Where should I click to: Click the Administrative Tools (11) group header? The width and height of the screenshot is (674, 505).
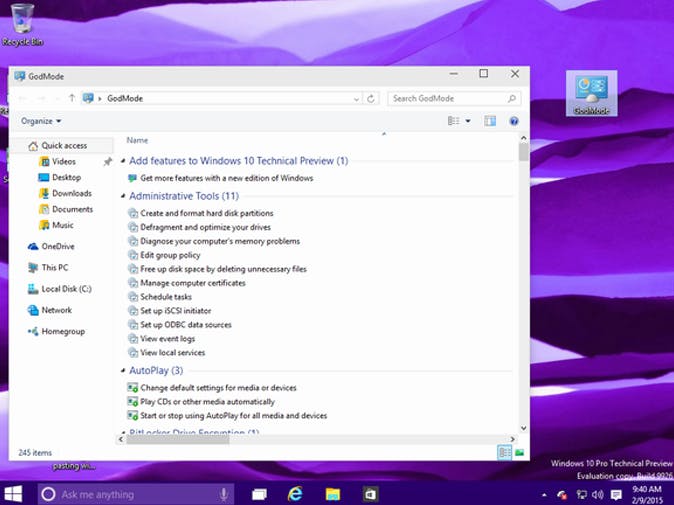click(184, 196)
